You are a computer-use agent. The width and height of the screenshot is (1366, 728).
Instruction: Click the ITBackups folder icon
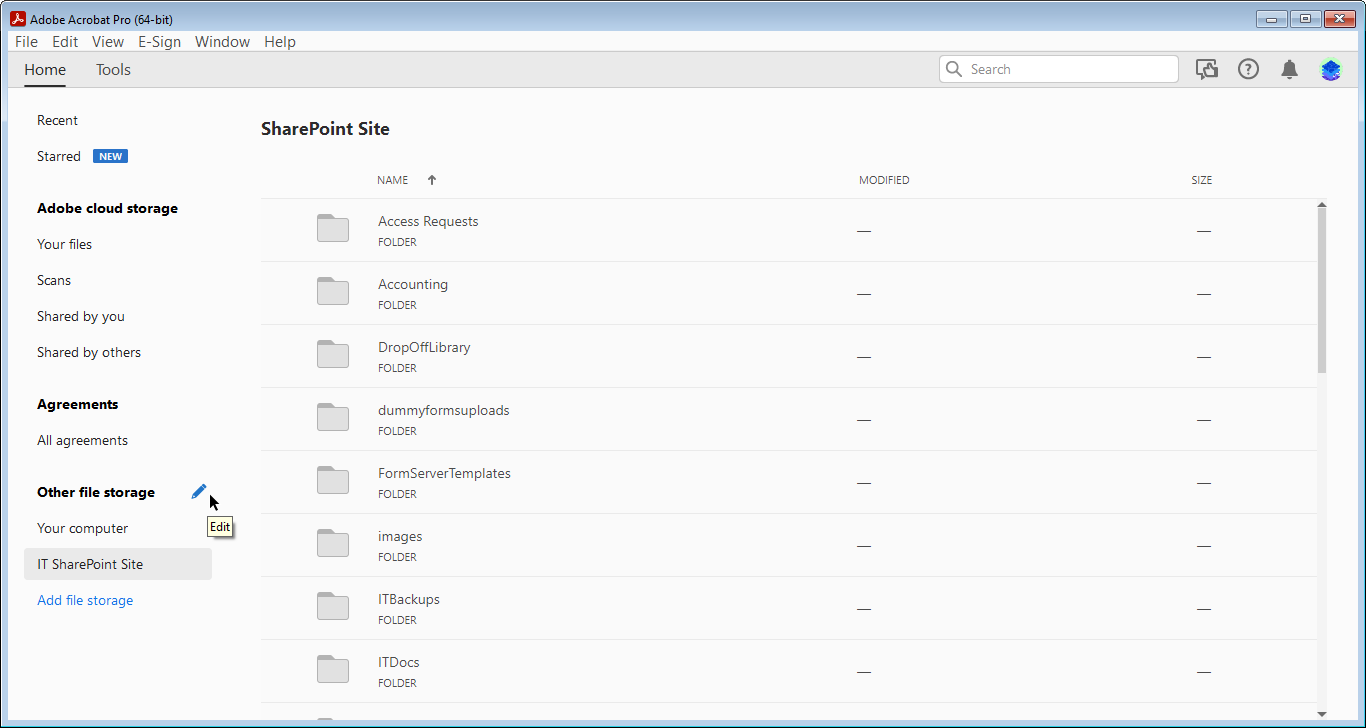(333, 606)
